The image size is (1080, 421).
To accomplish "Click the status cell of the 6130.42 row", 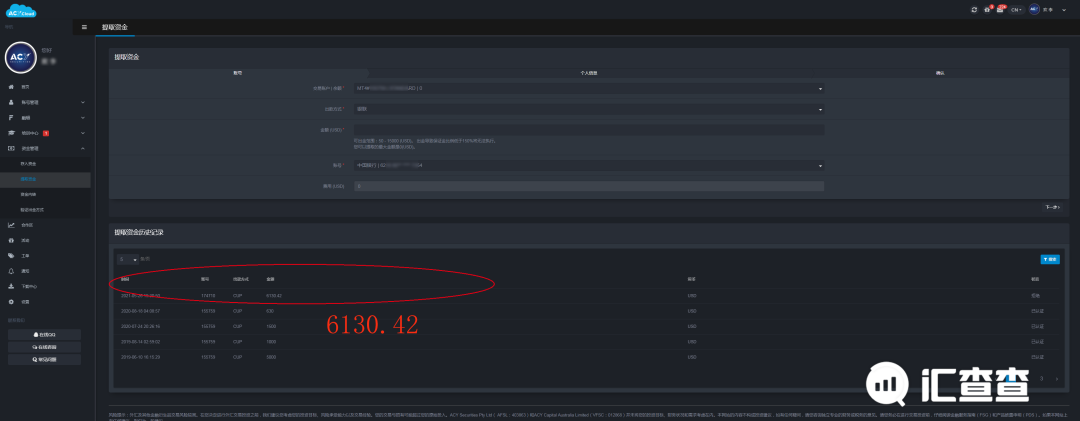I will tap(1035, 296).
